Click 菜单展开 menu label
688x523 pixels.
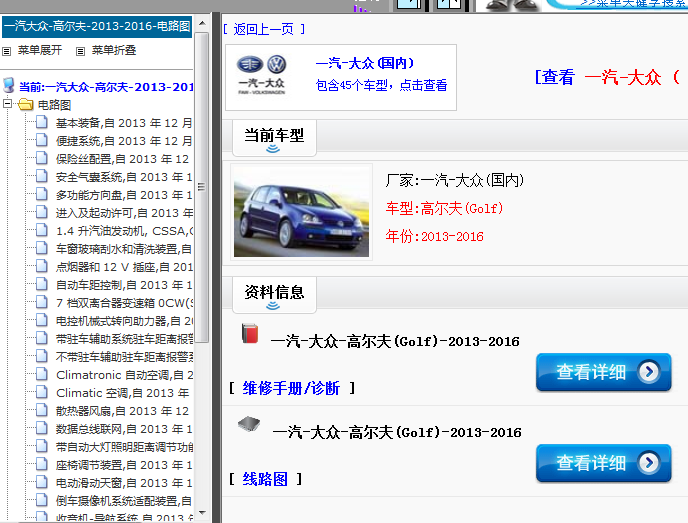pyautogui.click(x=39, y=50)
